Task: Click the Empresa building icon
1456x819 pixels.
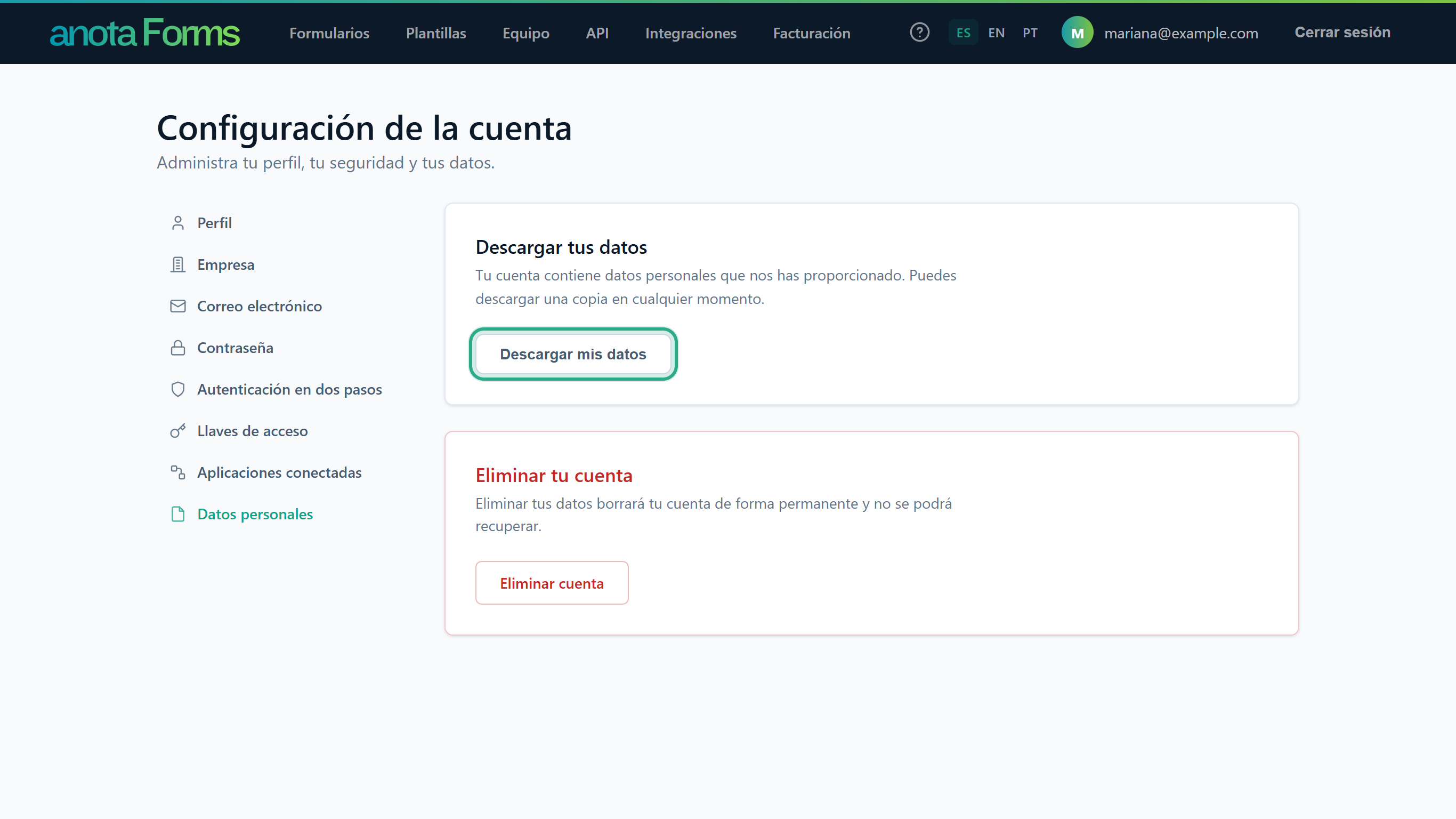Action: (177, 264)
